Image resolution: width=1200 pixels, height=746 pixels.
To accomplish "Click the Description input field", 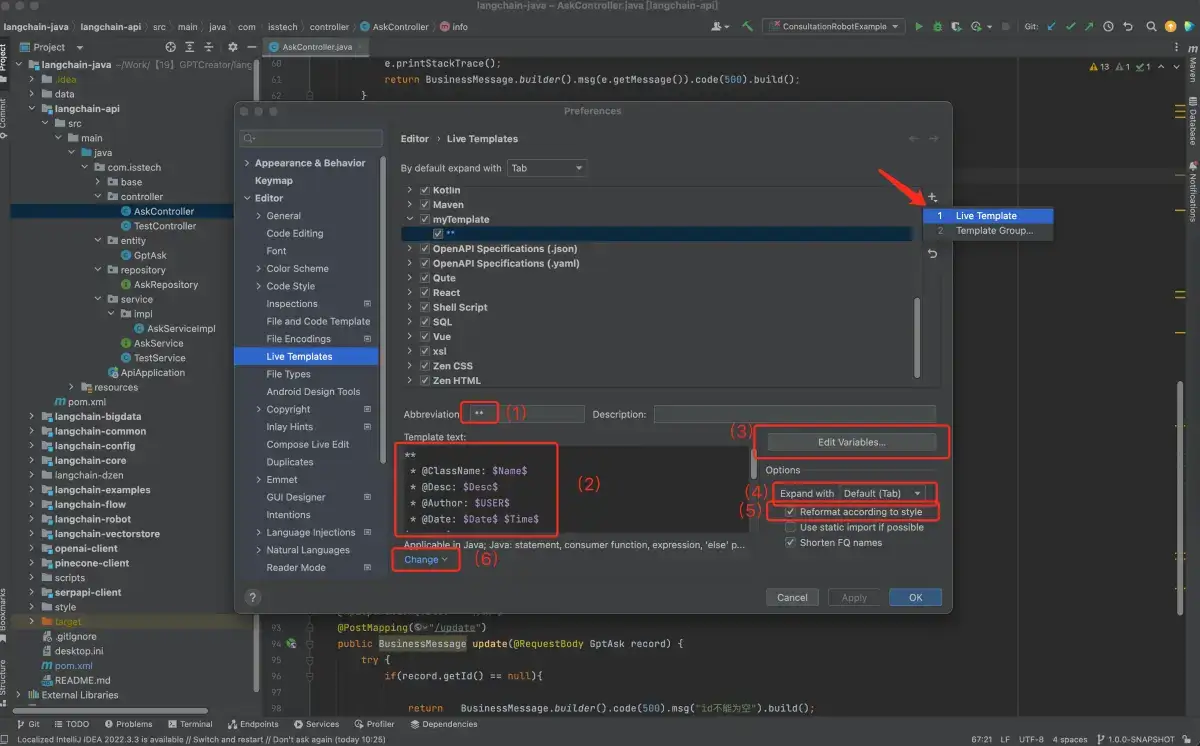I will coord(794,414).
